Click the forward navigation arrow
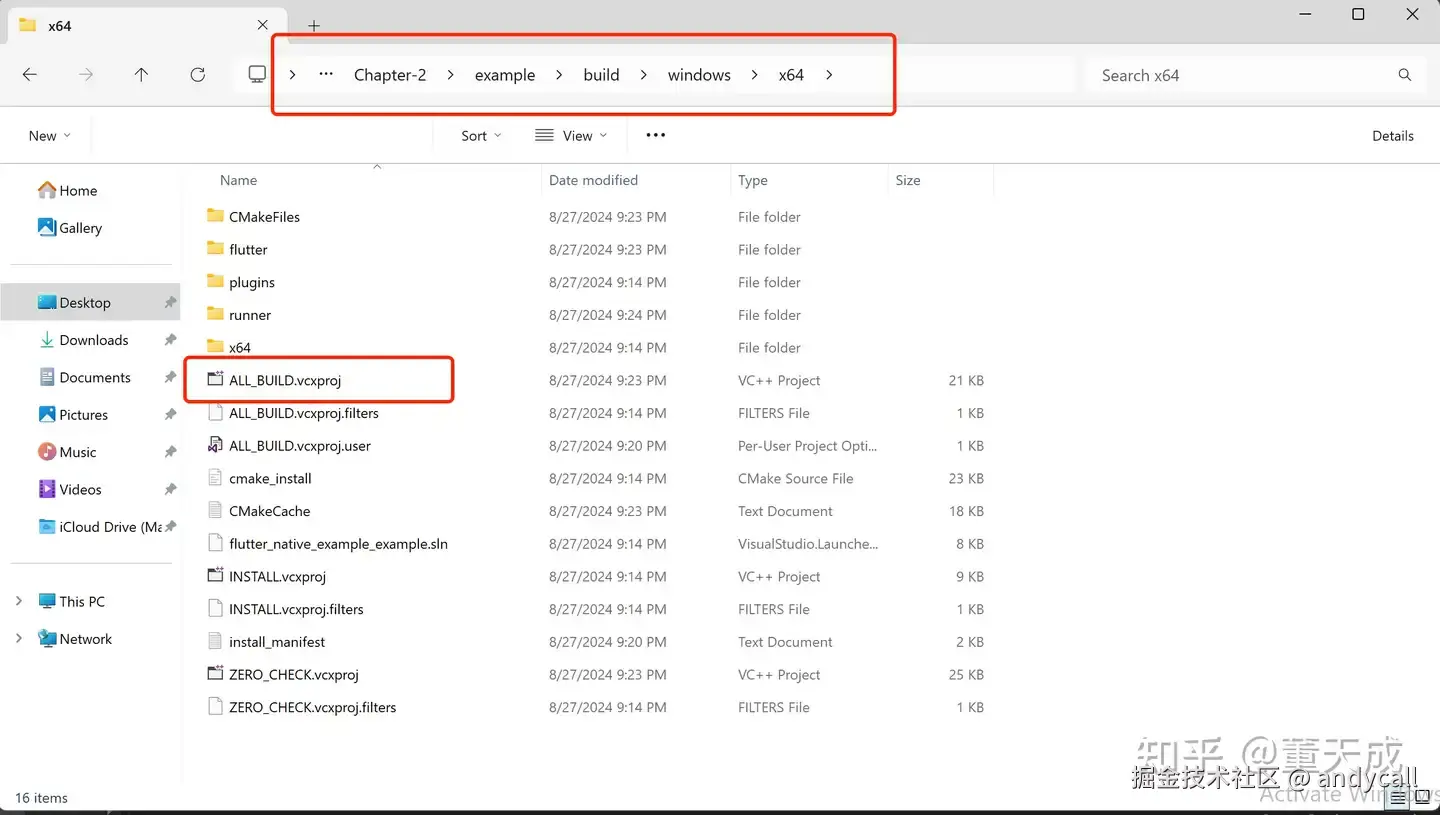The width and height of the screenshot is (1440, 815). pyautogui.click(x=86, y=75)
